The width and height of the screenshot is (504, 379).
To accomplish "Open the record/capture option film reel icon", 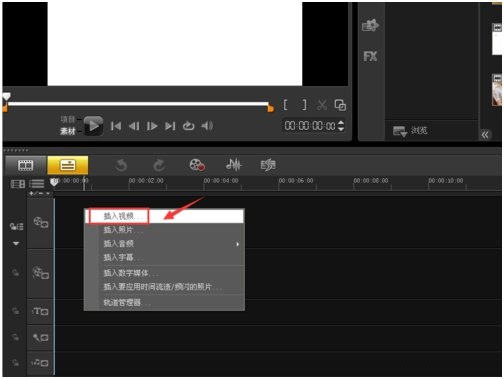I will pos(197,165).
